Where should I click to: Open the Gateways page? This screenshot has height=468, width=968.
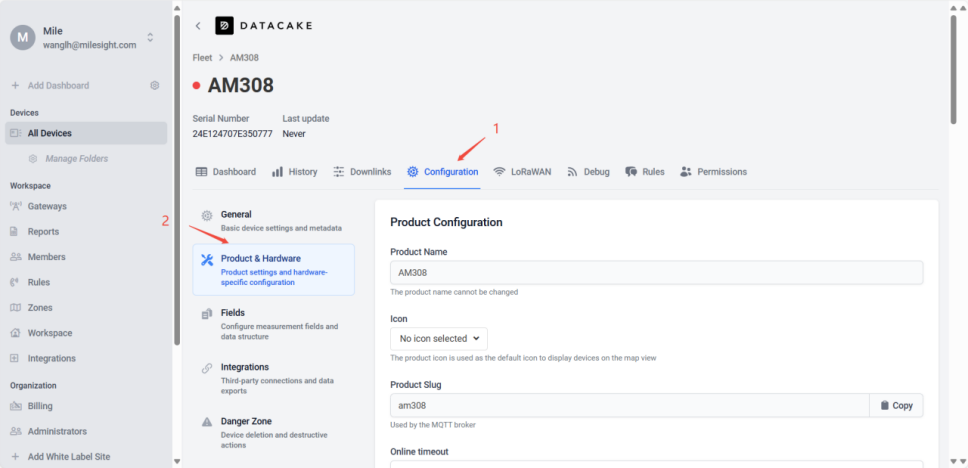pos(47,206)
